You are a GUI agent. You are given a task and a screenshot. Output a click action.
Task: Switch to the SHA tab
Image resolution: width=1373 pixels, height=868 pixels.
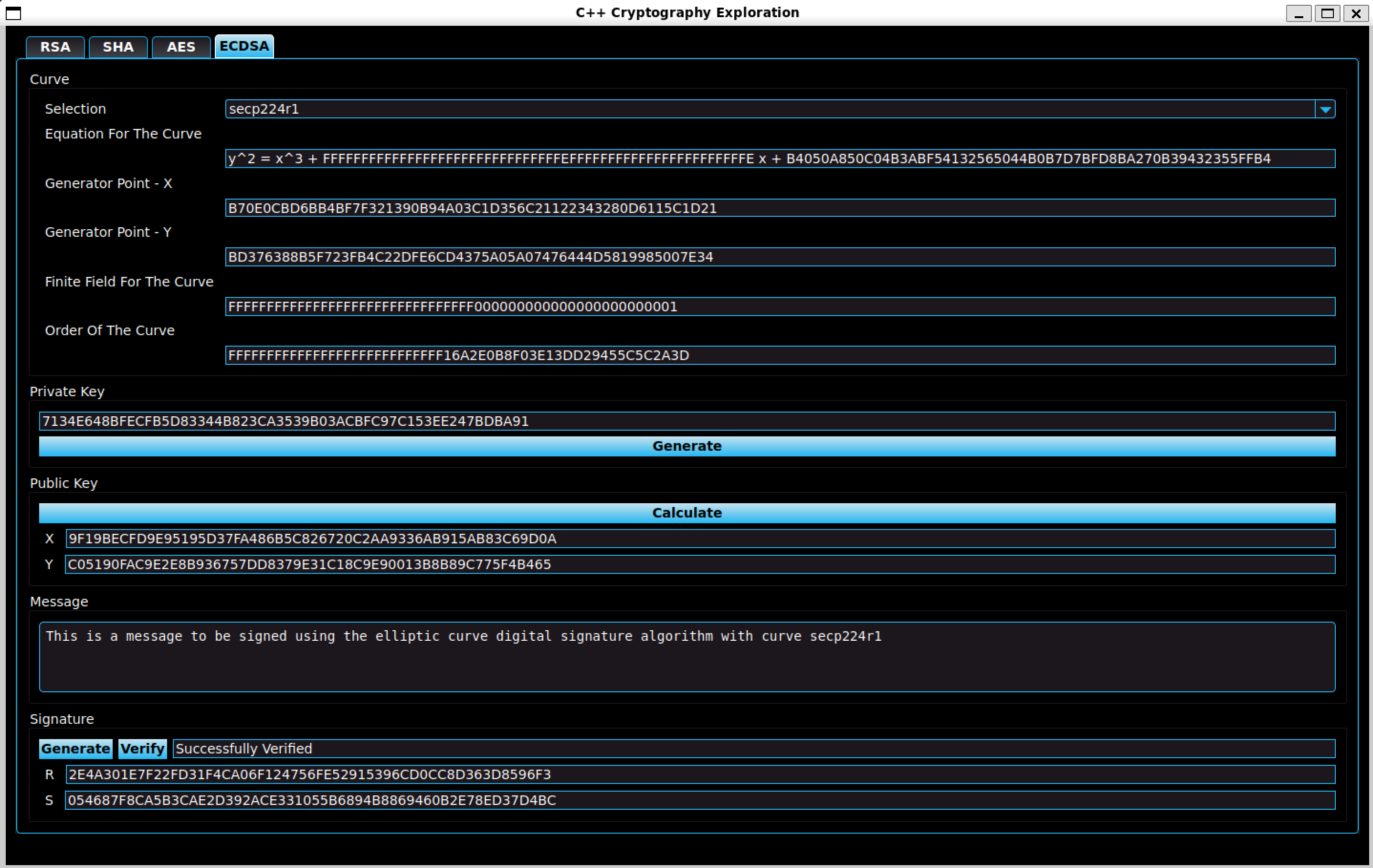click(118, 47)
